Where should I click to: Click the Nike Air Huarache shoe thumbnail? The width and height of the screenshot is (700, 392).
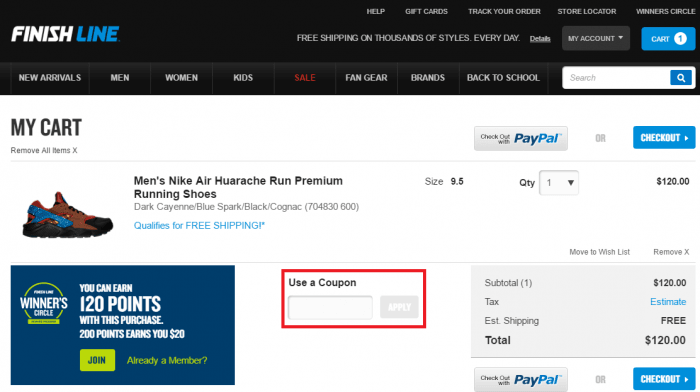click(x=67, y=215)
